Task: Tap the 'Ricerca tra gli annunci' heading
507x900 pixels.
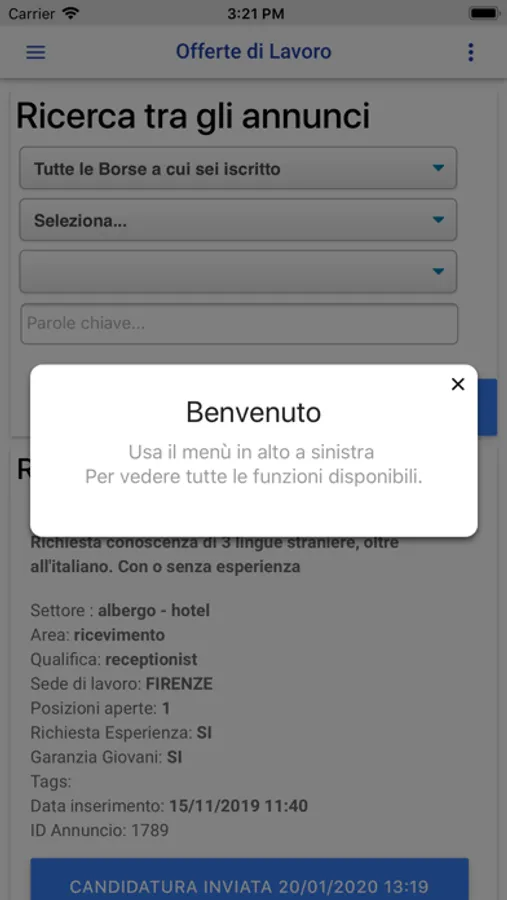Action: (x=193, y=117)
